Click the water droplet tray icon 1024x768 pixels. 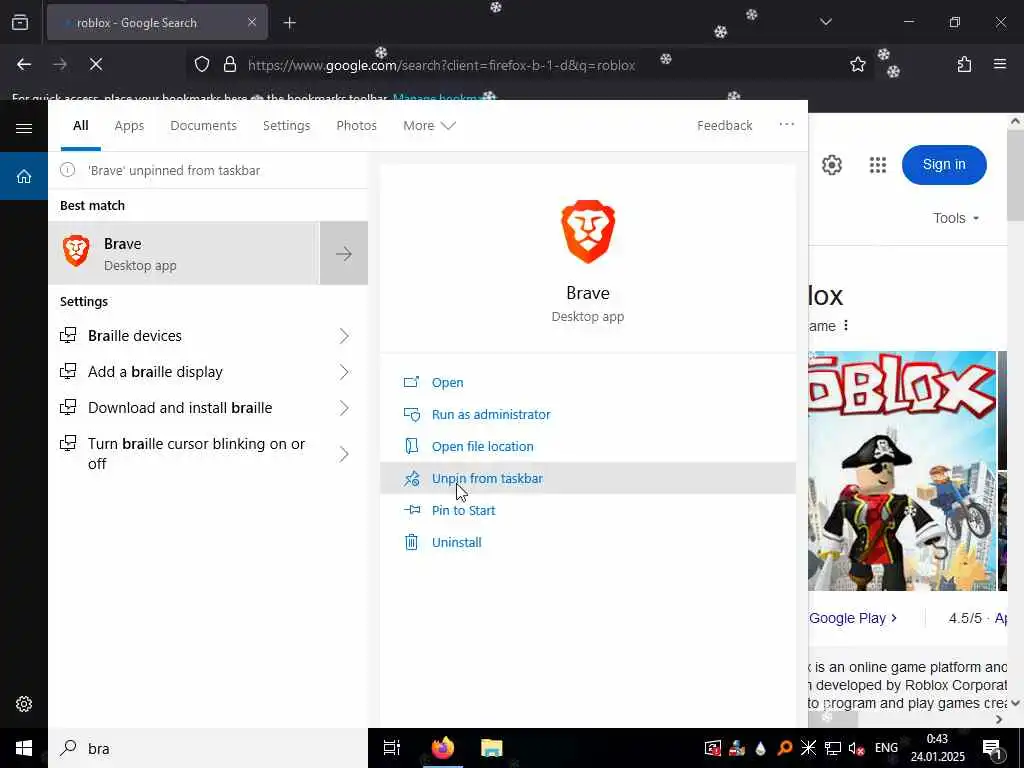point(761,748)
